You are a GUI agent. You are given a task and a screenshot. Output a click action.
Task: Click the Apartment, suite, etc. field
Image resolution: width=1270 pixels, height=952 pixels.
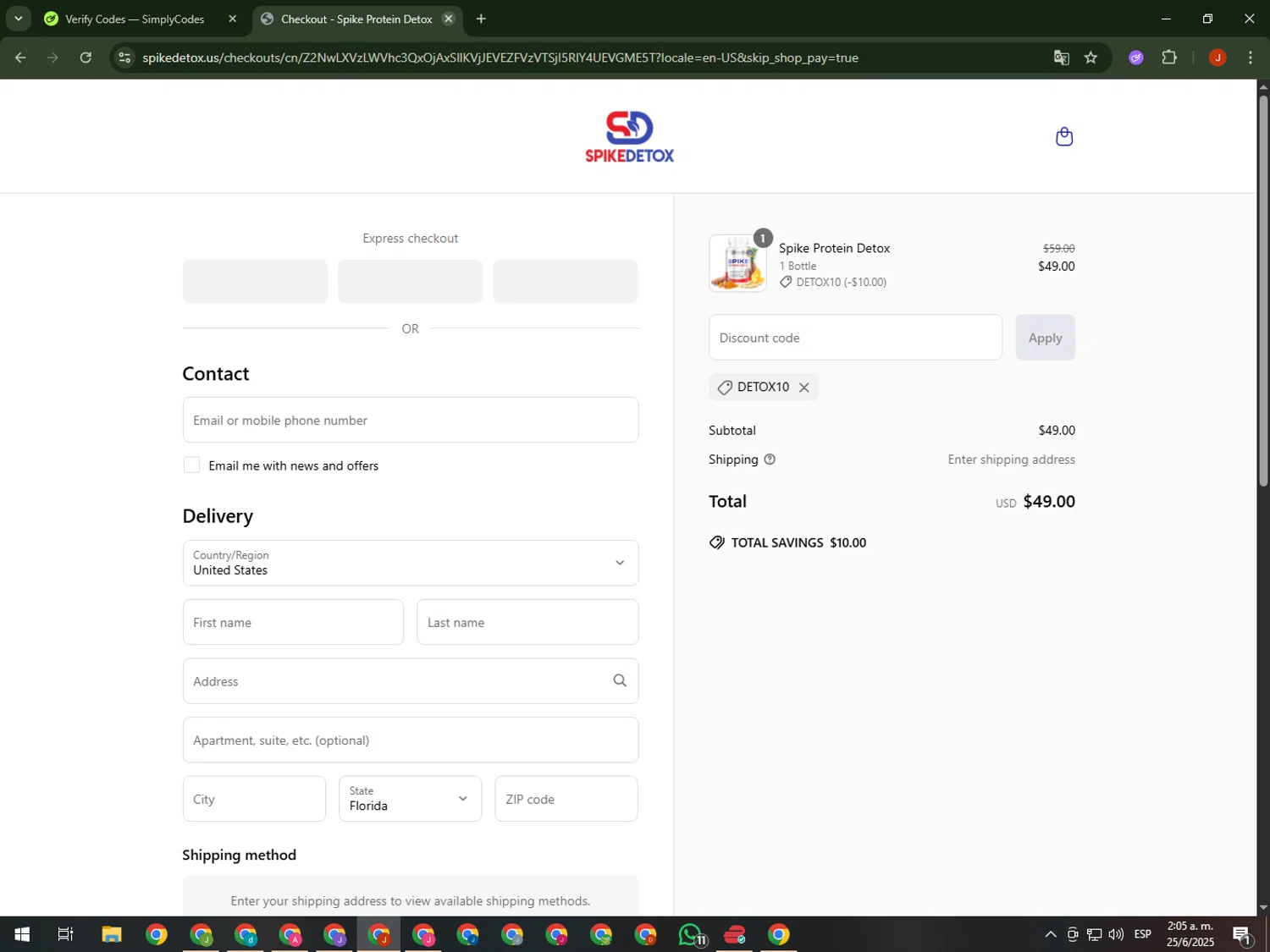[x=411, y=740]
